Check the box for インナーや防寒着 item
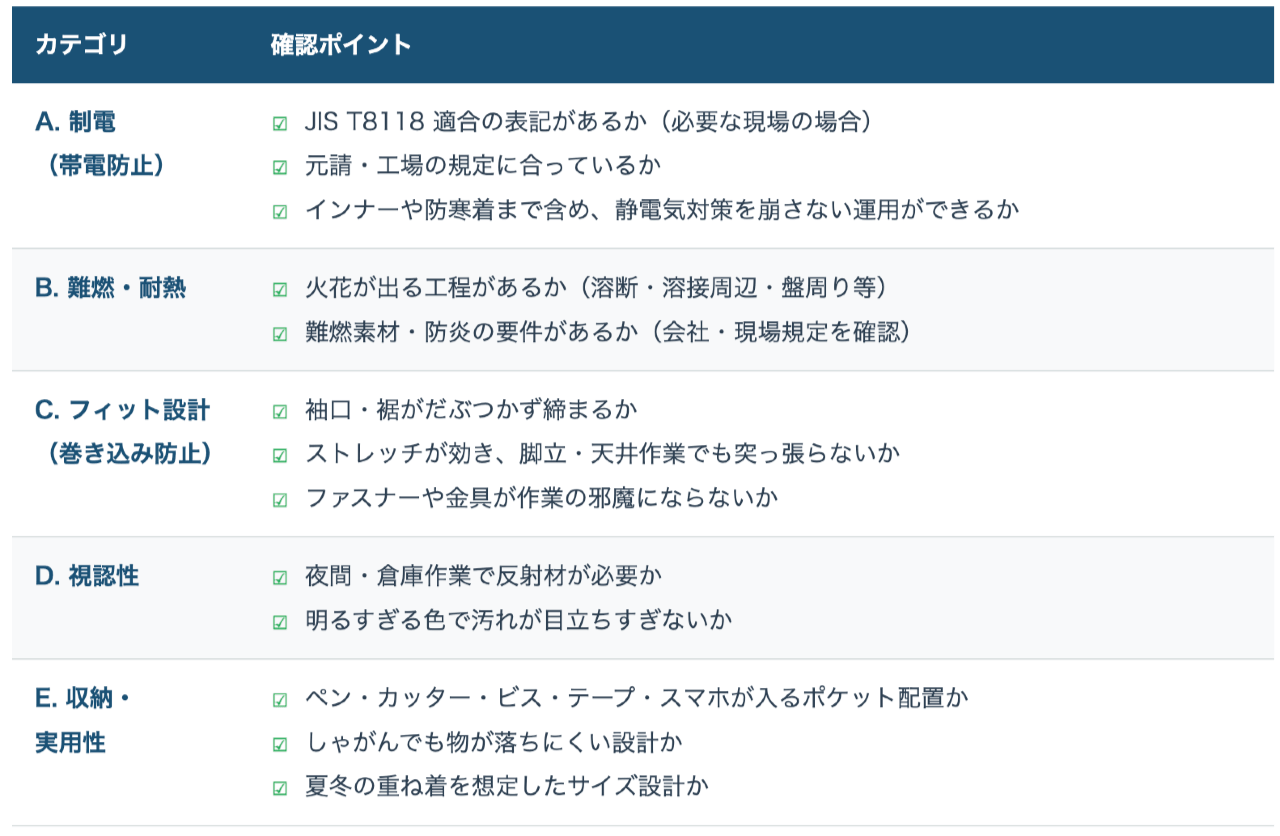 [x=280, y=211]
